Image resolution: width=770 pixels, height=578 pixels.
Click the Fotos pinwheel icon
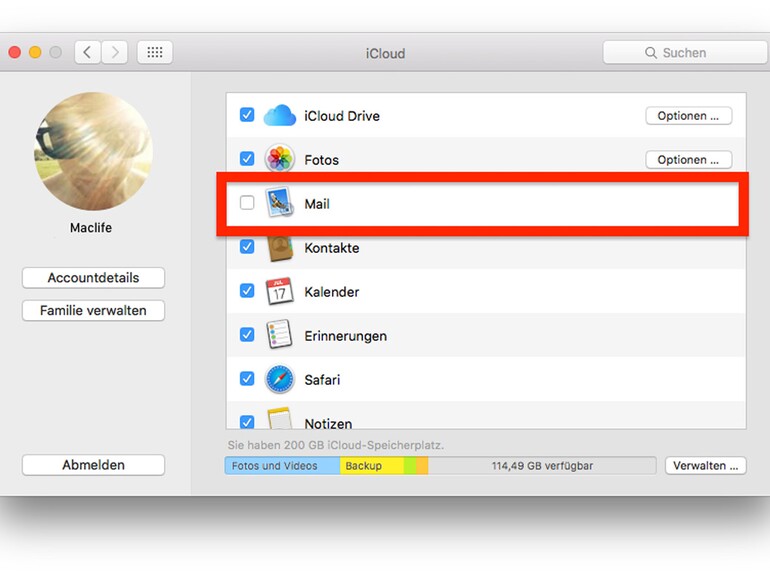click(279, 159)
